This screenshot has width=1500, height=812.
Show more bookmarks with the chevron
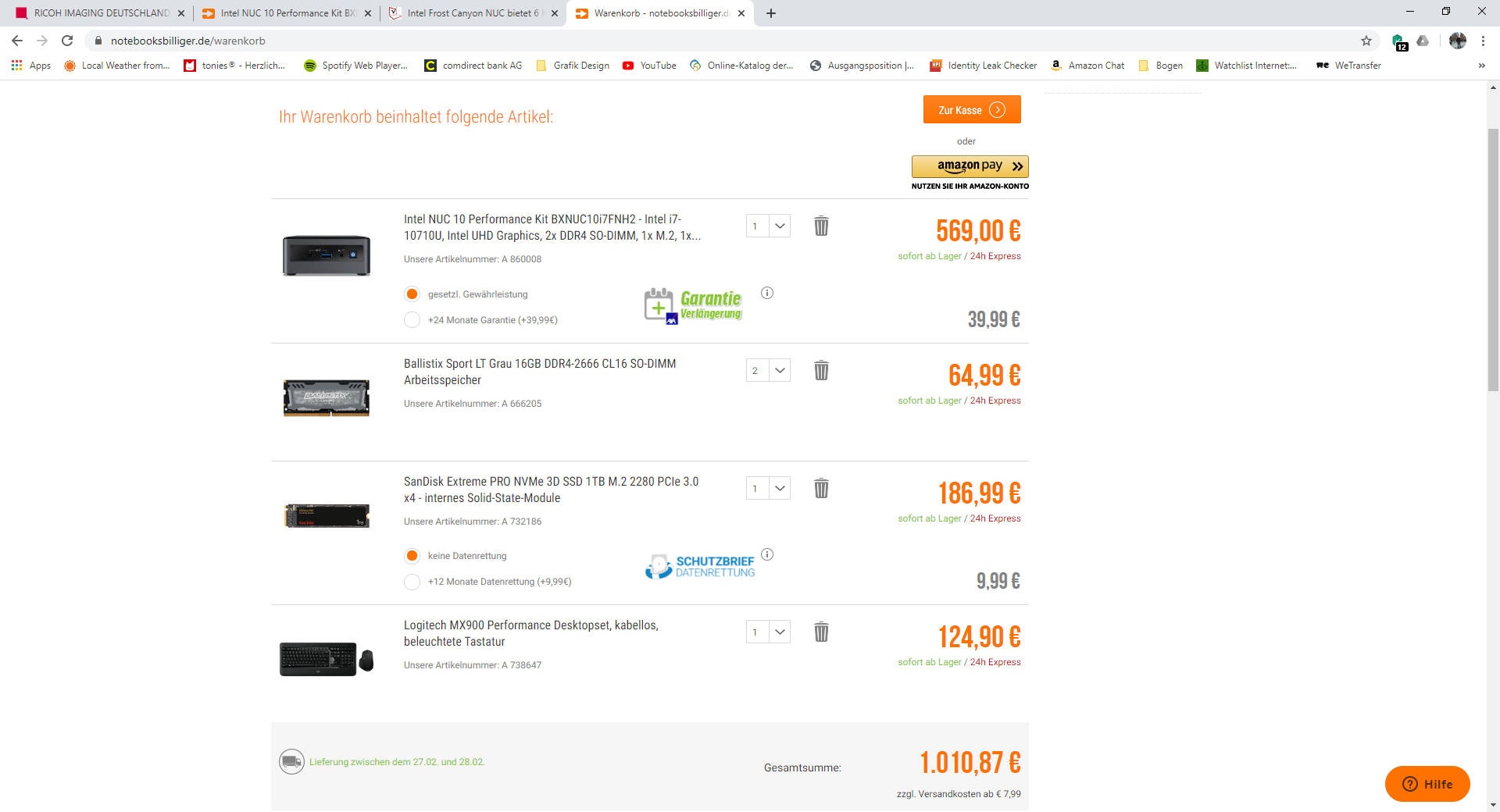(x=1481, y=66)
